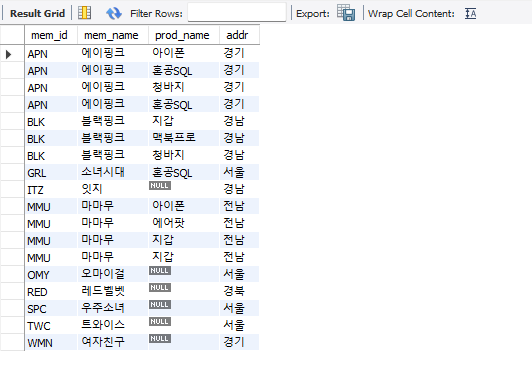
Task: Select the 맥북프로 row's BLK mem_id cell
Action: [51, 138]
